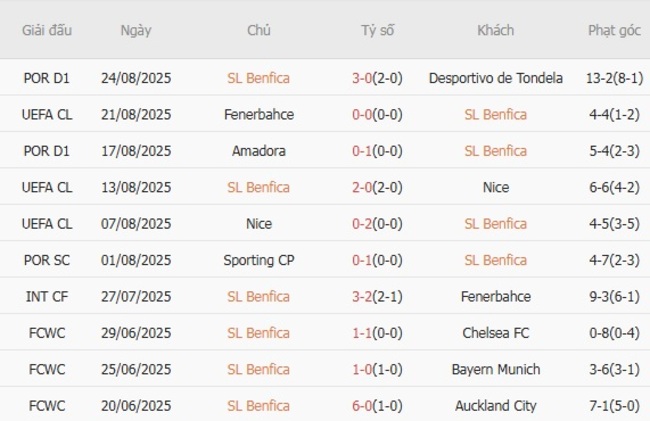
Task: Open the Desportivo de Tondela team link
Action: 495,77
